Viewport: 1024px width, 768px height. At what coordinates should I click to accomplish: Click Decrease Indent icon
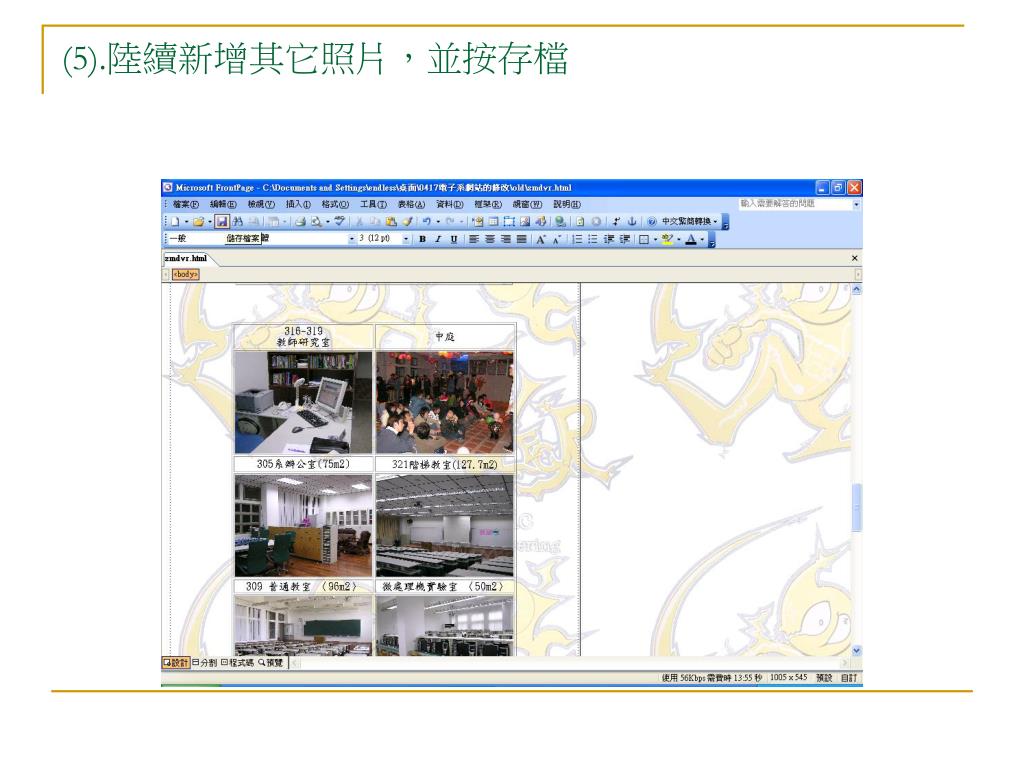click(x=609, y=239)
